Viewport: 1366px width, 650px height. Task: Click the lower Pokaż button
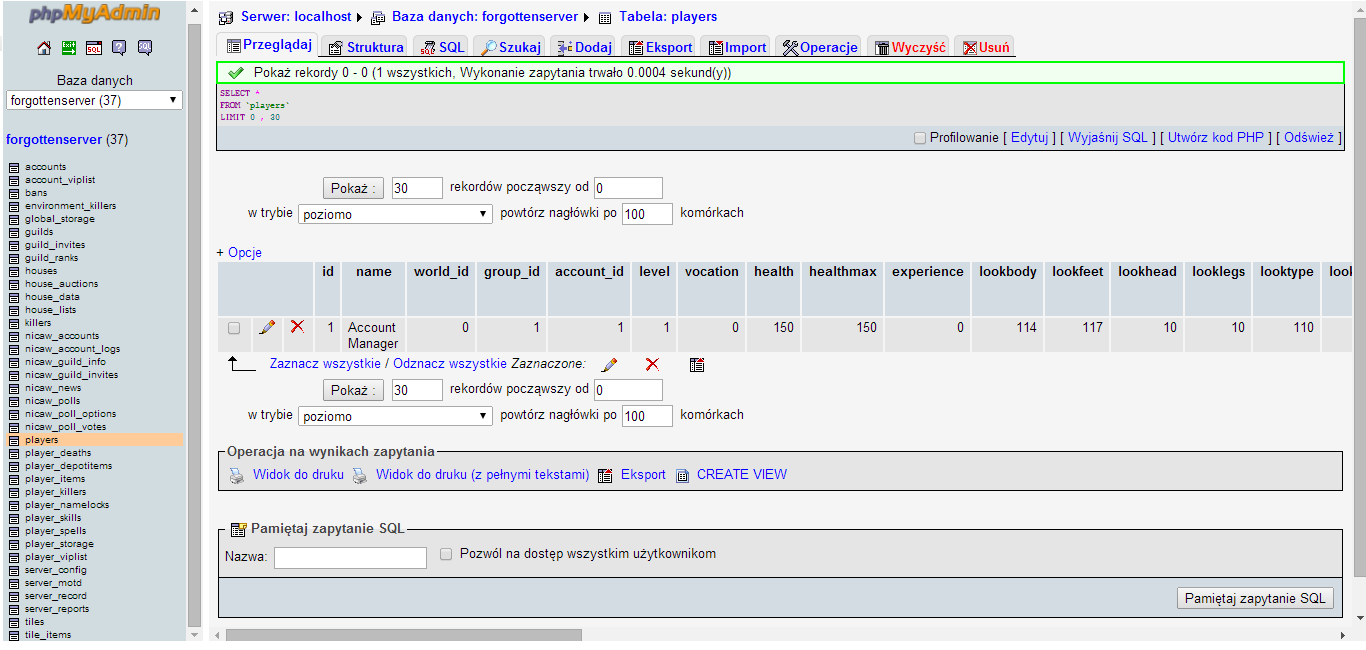tap(353, 390)
